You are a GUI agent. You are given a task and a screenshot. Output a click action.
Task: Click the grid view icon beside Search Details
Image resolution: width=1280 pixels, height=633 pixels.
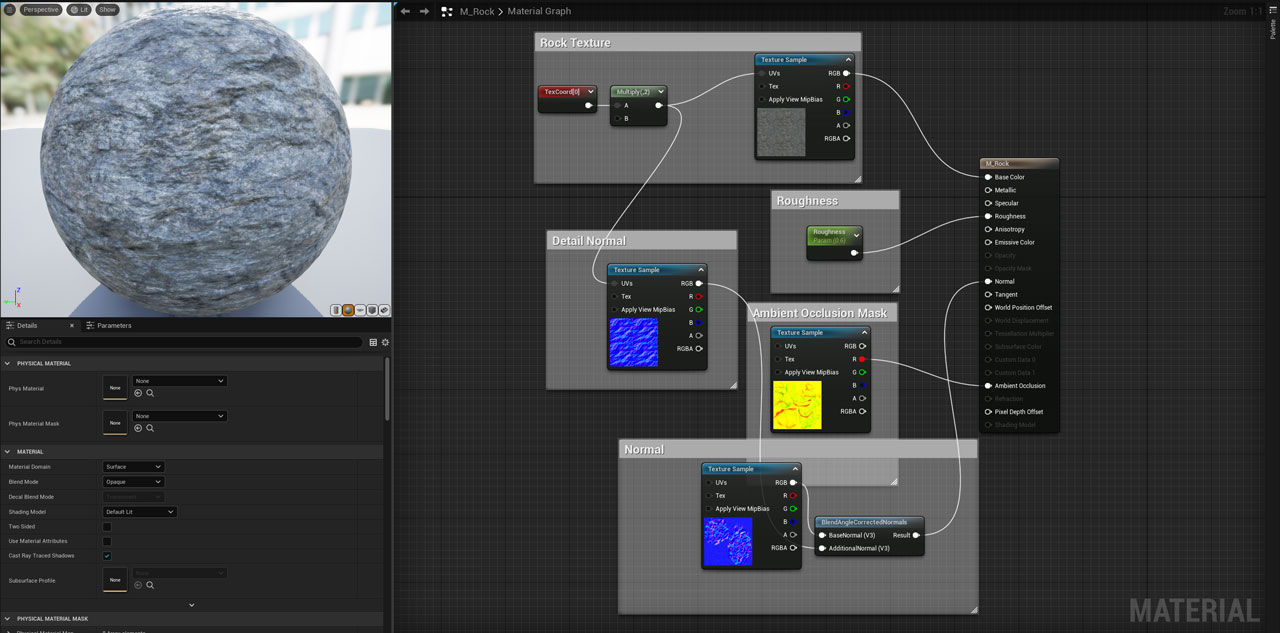click(x=371, y=341)
